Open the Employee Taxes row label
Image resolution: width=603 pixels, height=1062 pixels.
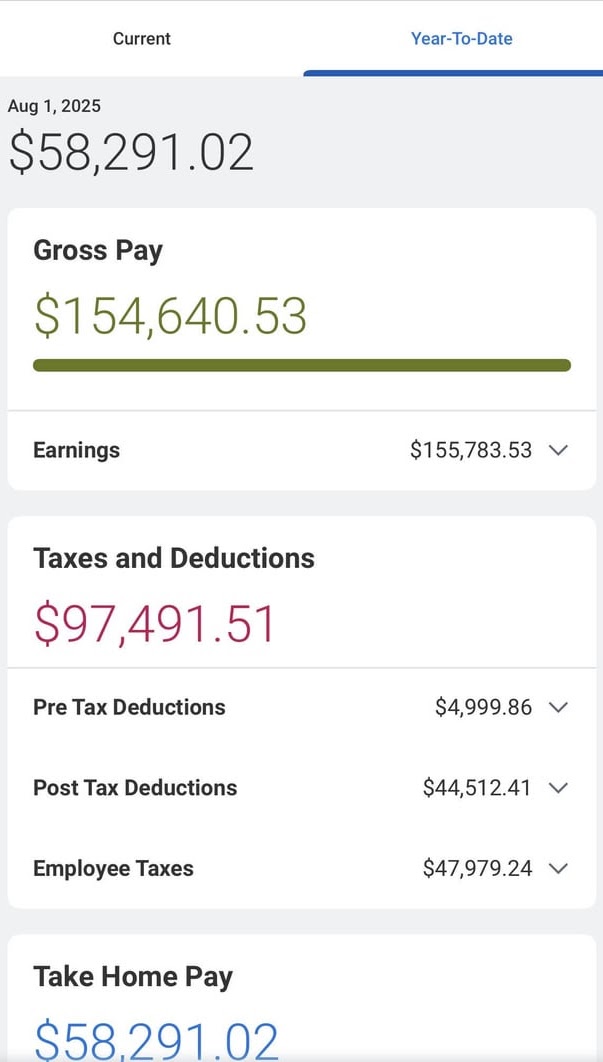pos(113,868)
